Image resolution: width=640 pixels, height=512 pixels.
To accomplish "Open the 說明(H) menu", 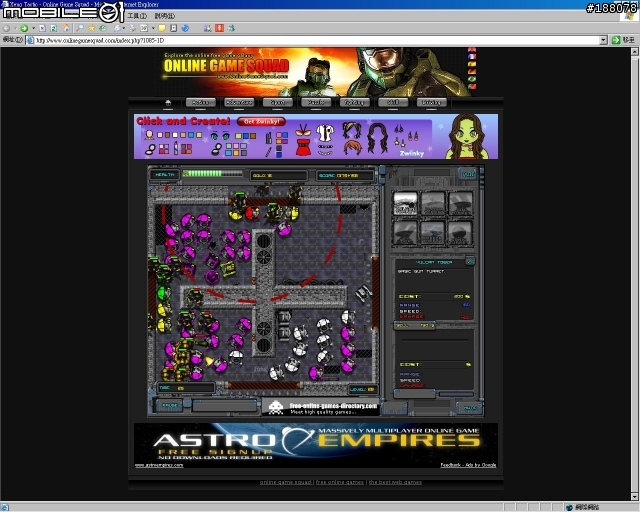I will pos(164,16).
